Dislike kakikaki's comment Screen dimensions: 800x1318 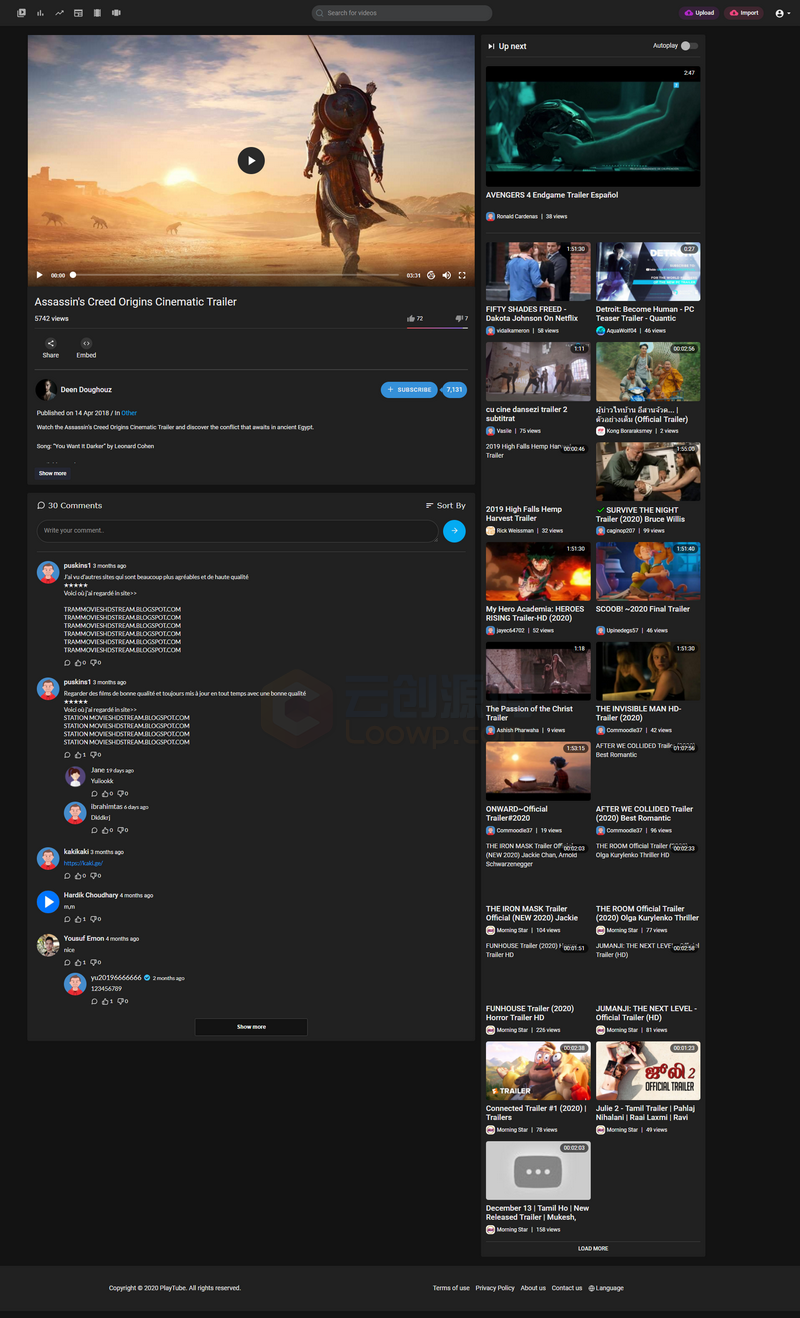[93, 876]
